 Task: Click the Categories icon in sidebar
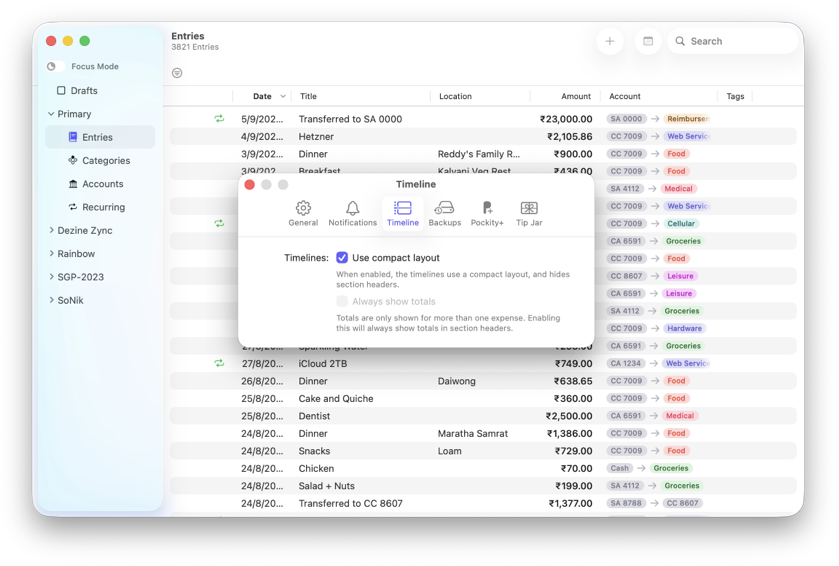(73, 160)
